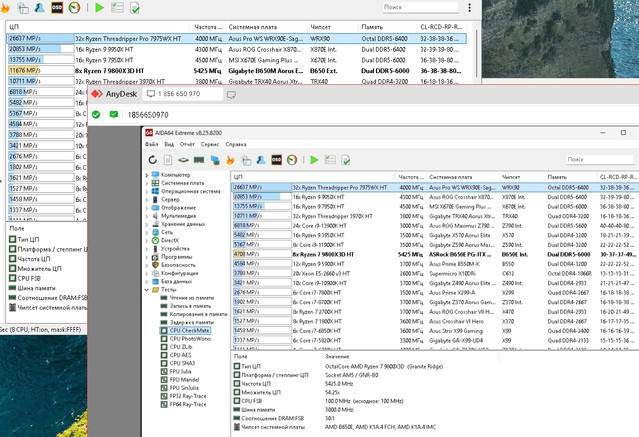Click the results list icon in inner AIDA64 toolbar
The height and width of the screenshot is (437, 639).
[x=330, y=160]
